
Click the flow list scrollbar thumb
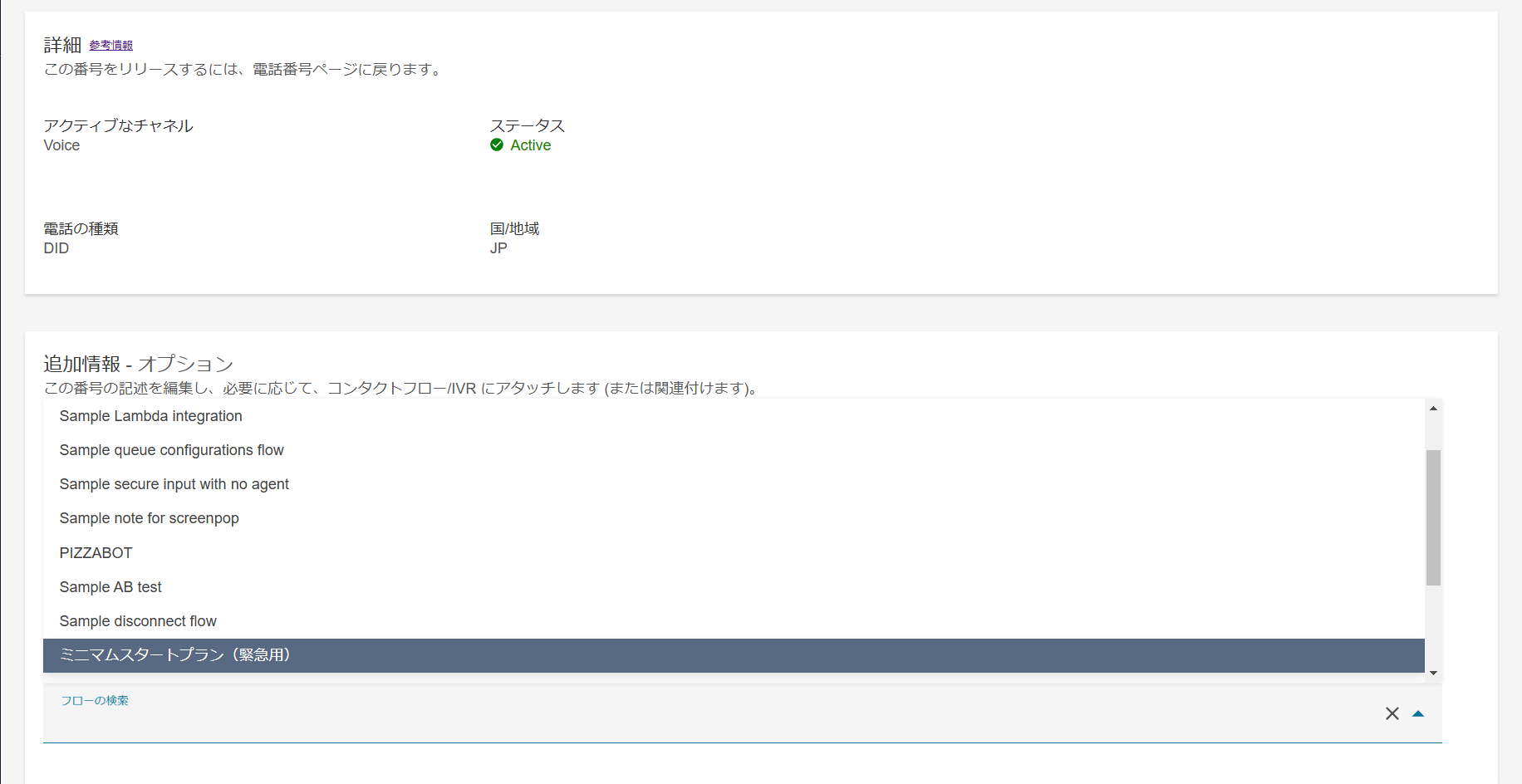pyautogui.click(x=1433, y=517)
